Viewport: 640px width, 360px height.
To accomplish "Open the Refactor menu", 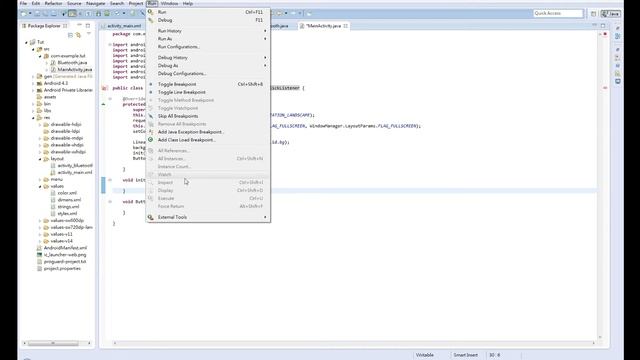I will click(x=53, y=3).
